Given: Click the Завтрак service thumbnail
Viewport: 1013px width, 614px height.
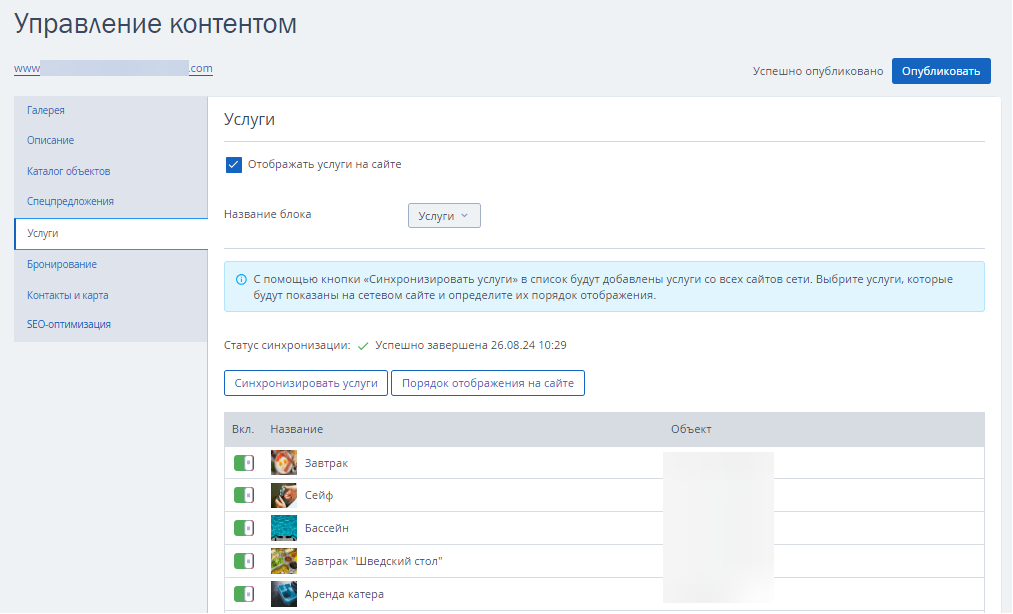Looking at the screenshot, I should pos(284,463).
